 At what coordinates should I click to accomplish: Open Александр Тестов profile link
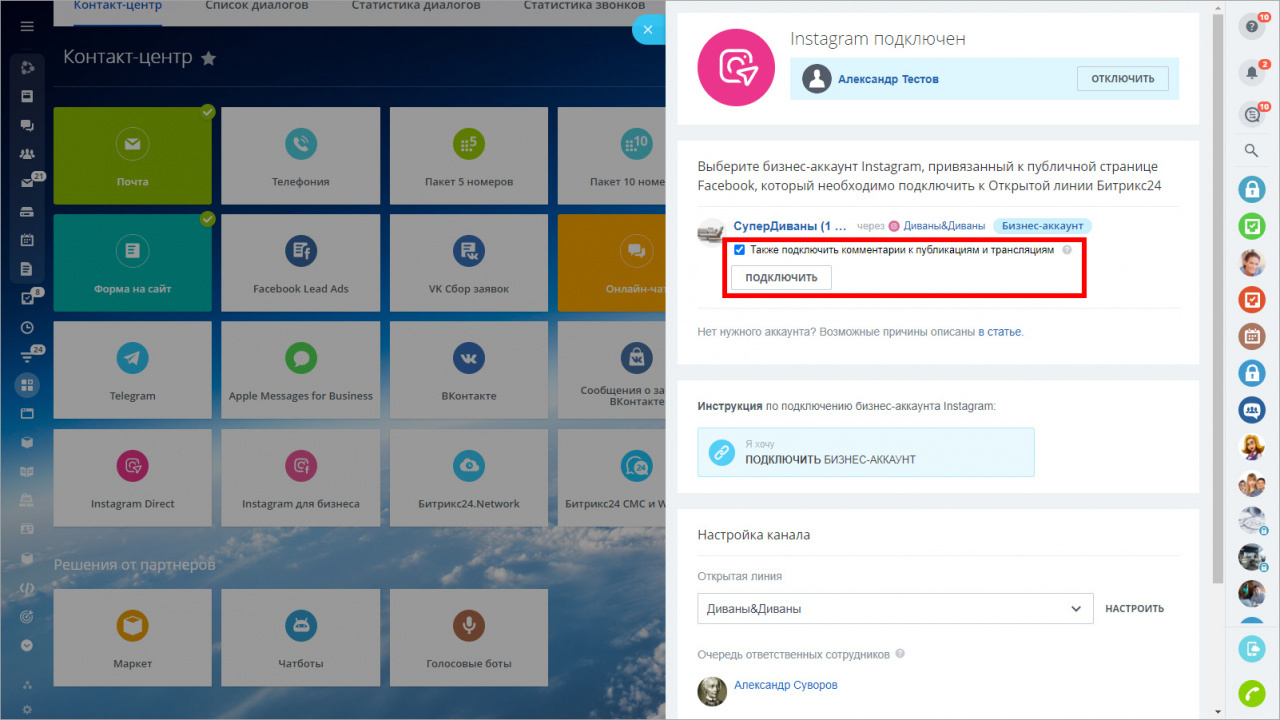[888, 79]
